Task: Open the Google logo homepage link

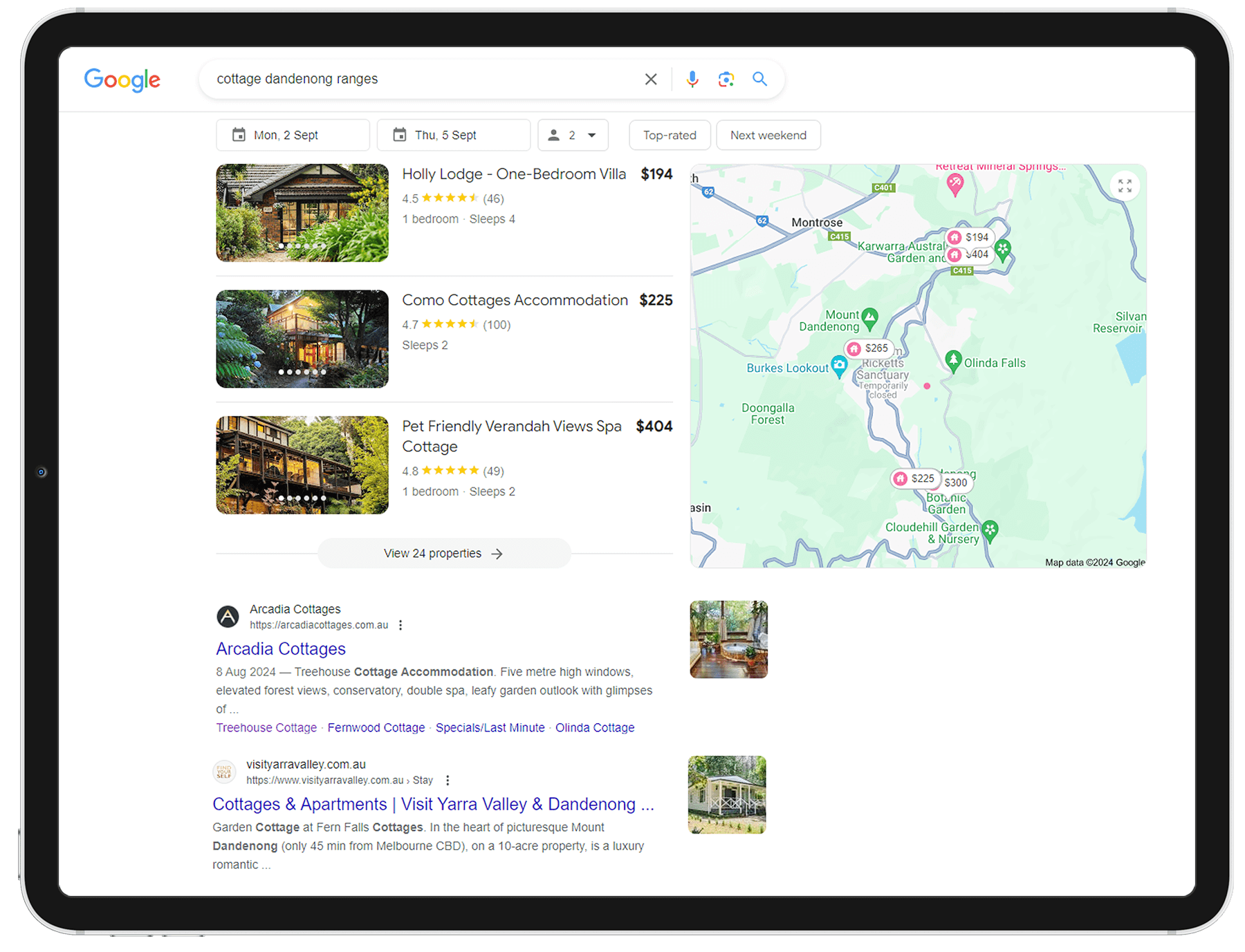Action: (x=122, y=80)
